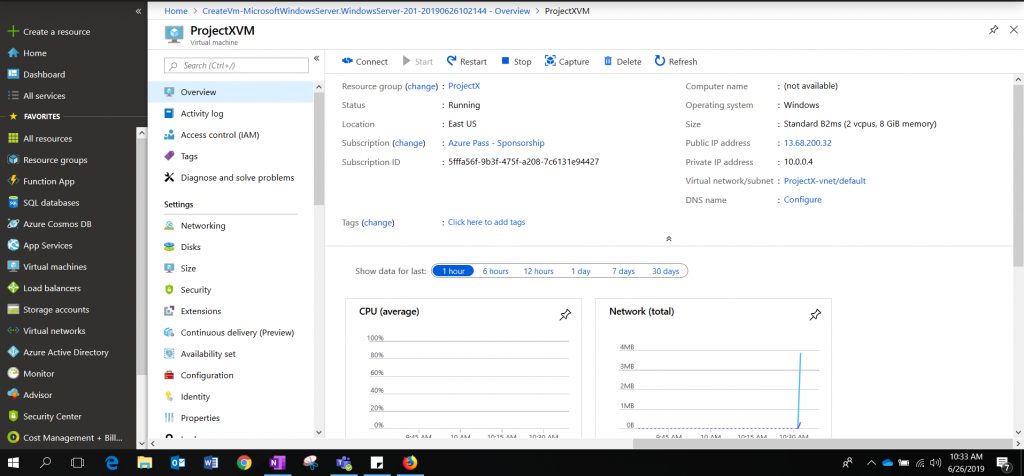Collapse the ProjectXVM resource menu

click(x=317, y=58)
